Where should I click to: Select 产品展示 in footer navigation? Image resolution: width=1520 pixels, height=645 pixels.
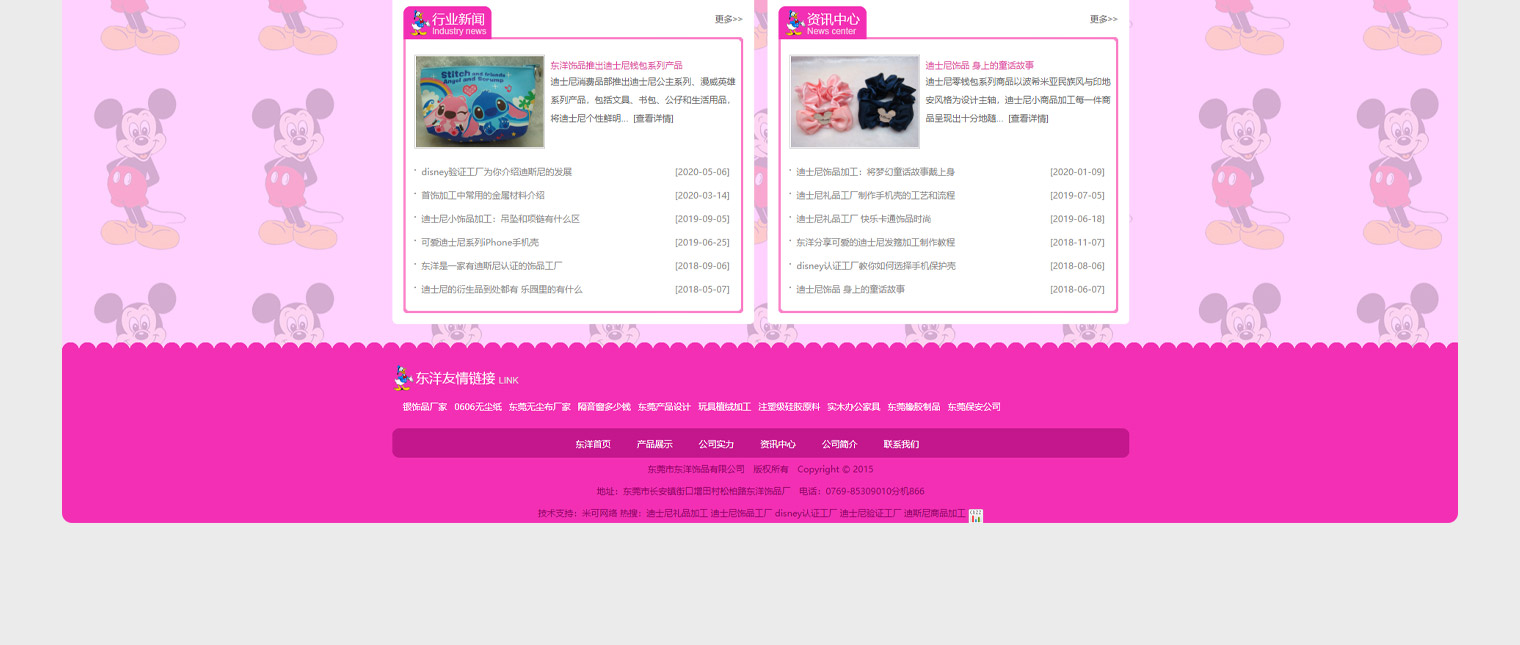coord(654,444)
